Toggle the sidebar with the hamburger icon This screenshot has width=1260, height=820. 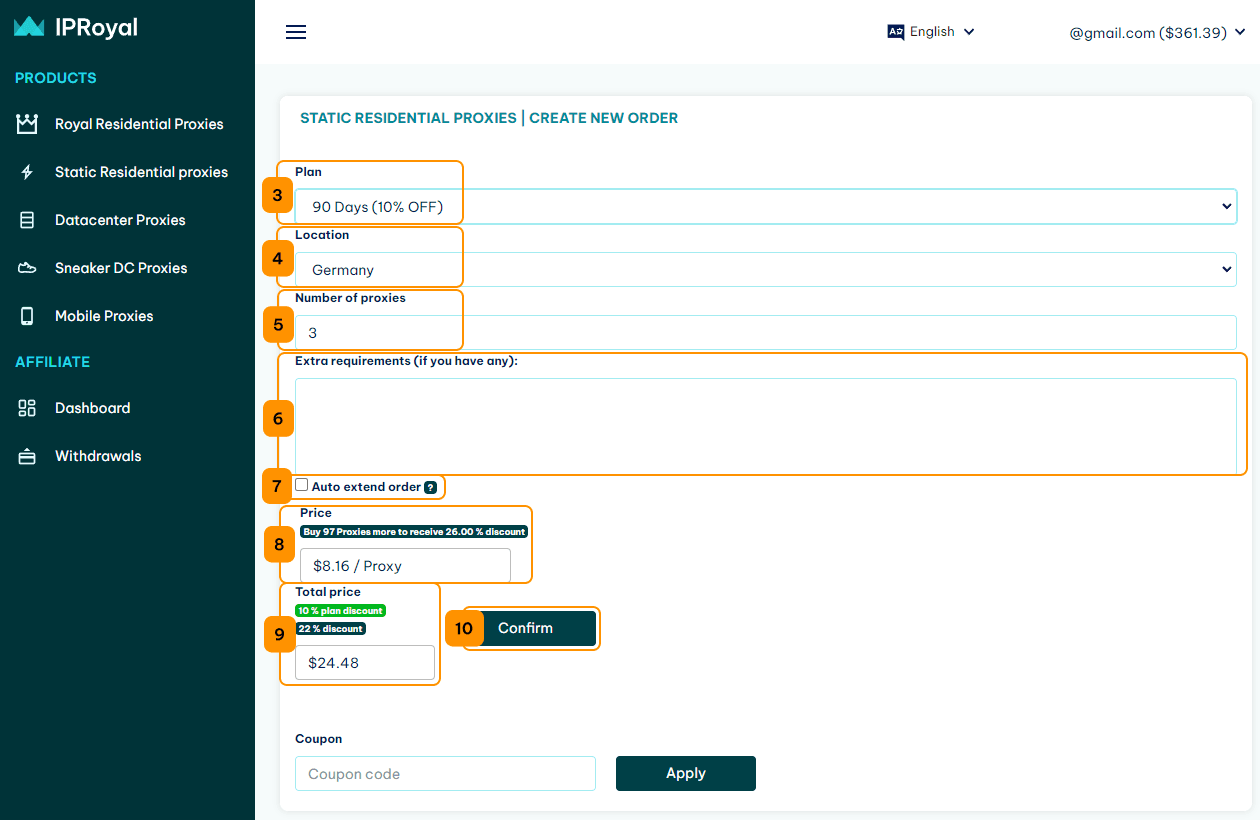coord(296,32)
